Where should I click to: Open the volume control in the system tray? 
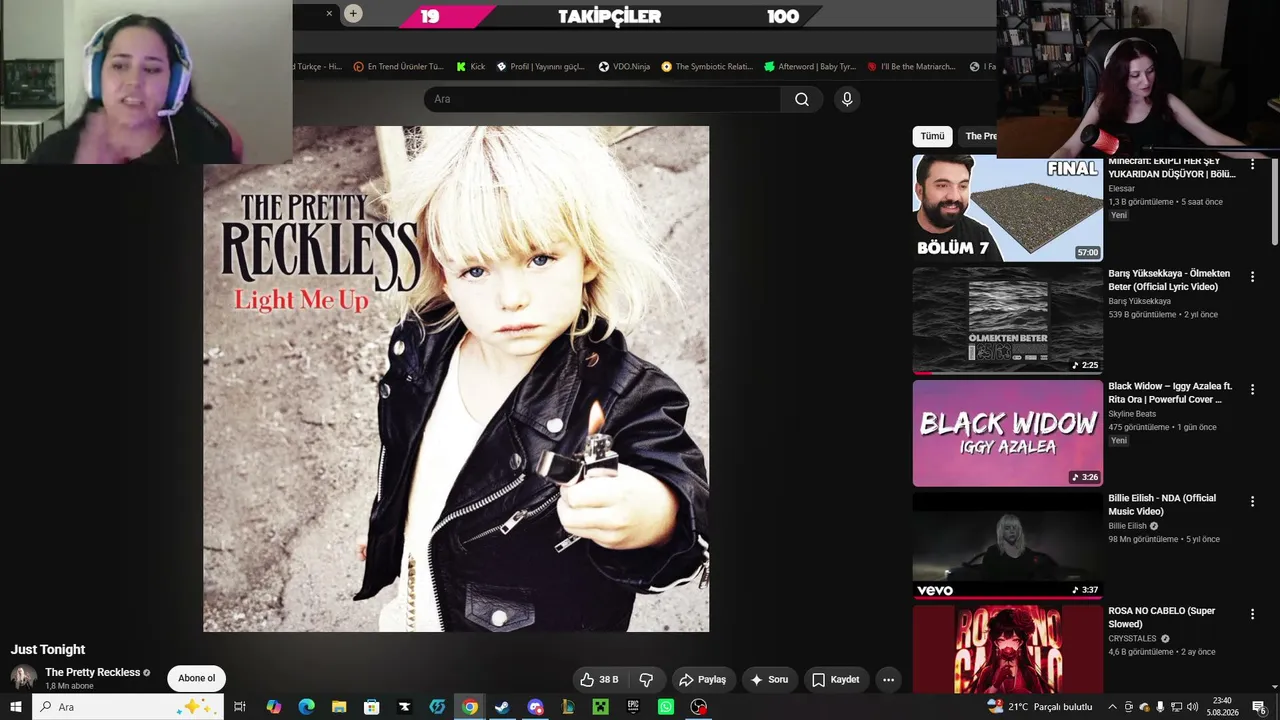1192,707
